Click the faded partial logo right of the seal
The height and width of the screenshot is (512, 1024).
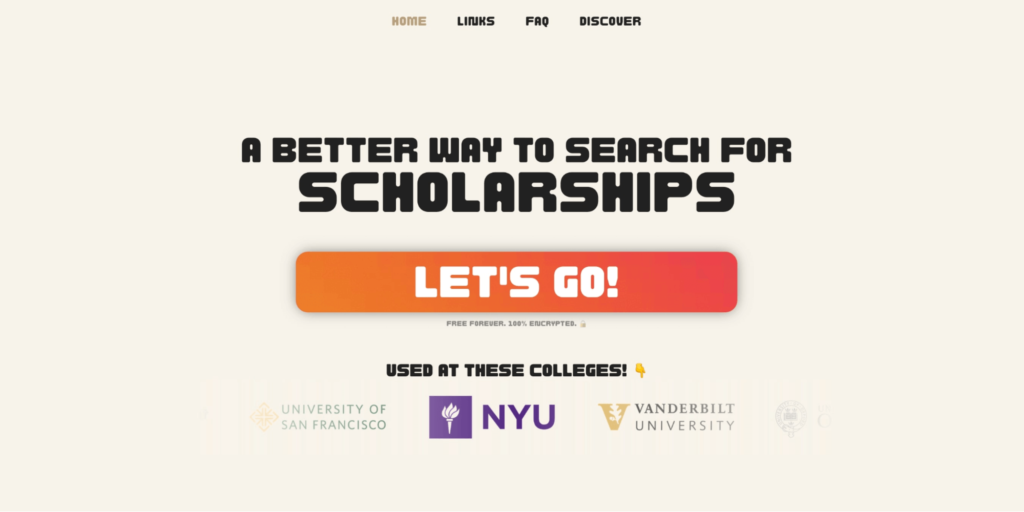(824, 417)
